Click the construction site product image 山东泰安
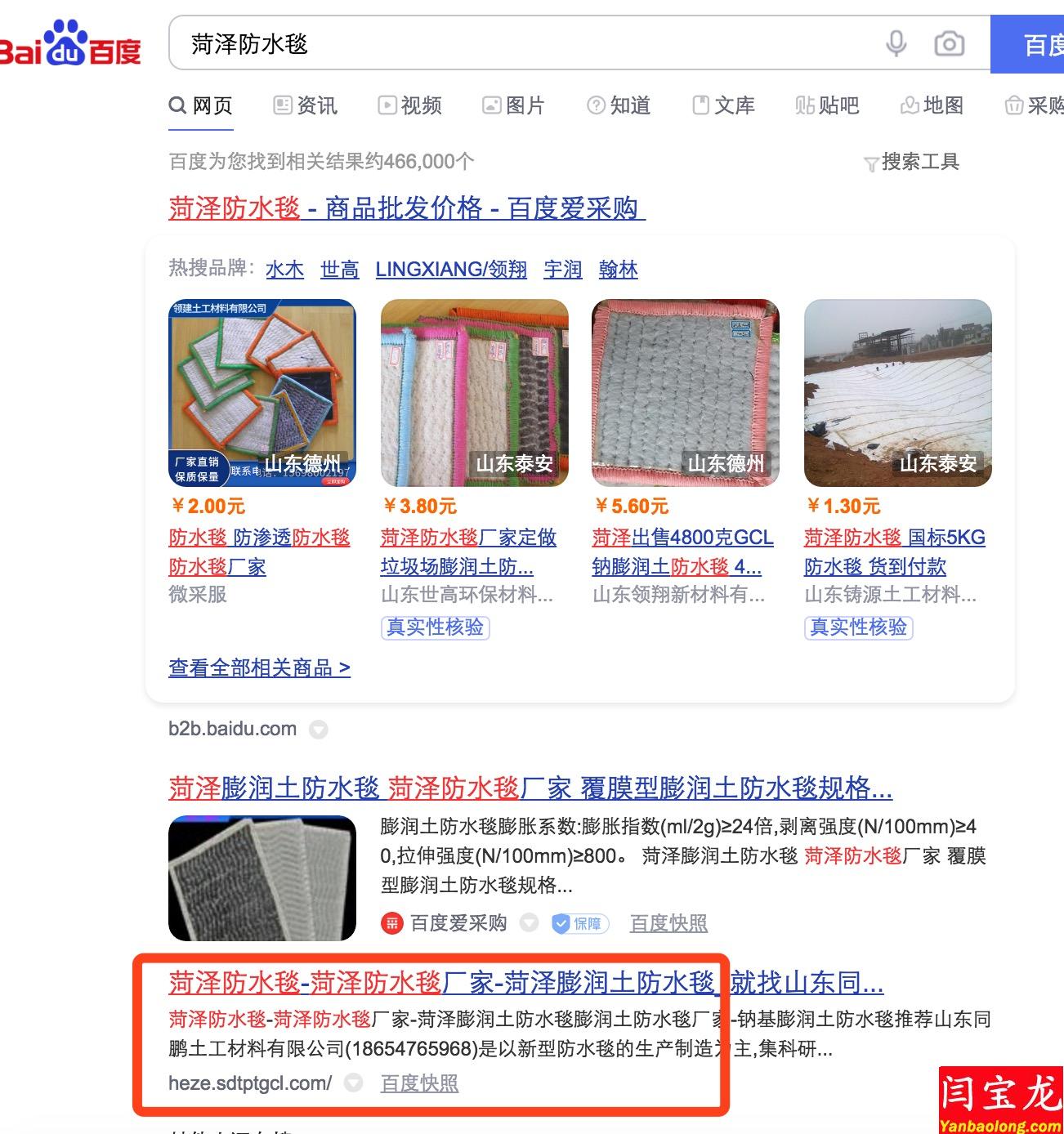Viewport: 1064px width, 1134px height. point(898,393)
